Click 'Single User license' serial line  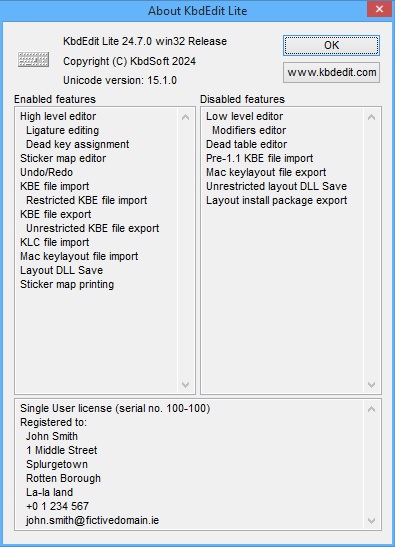[115, 408]
